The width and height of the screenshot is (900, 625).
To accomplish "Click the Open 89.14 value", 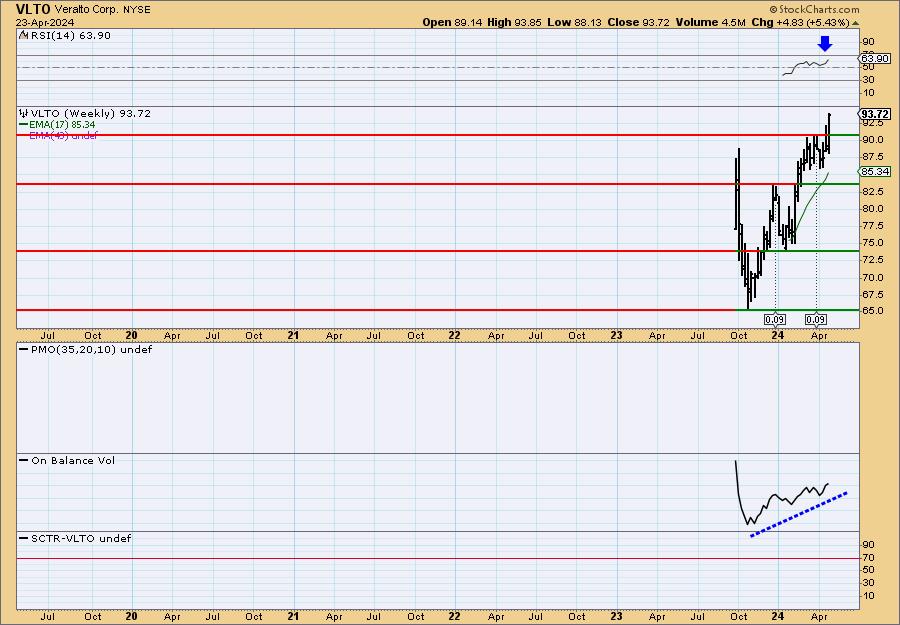I will pos(453,22).
